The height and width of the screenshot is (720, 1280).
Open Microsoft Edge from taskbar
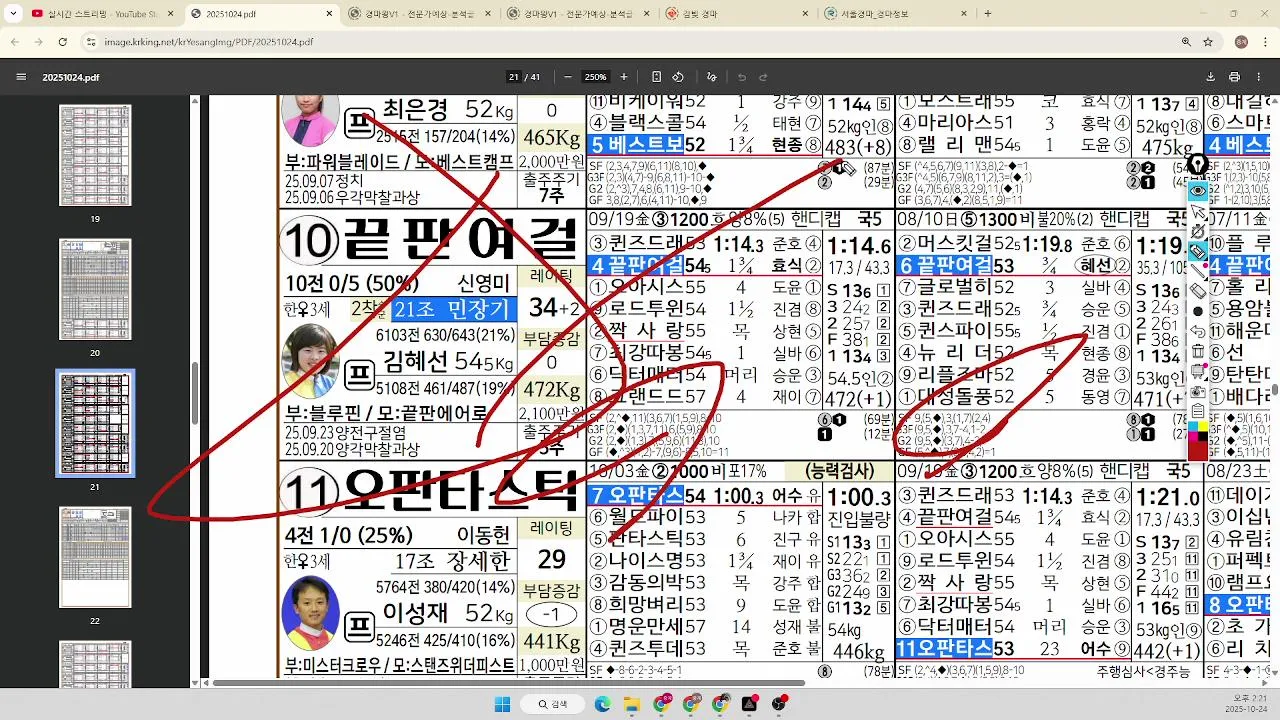(x=602, y=704)
